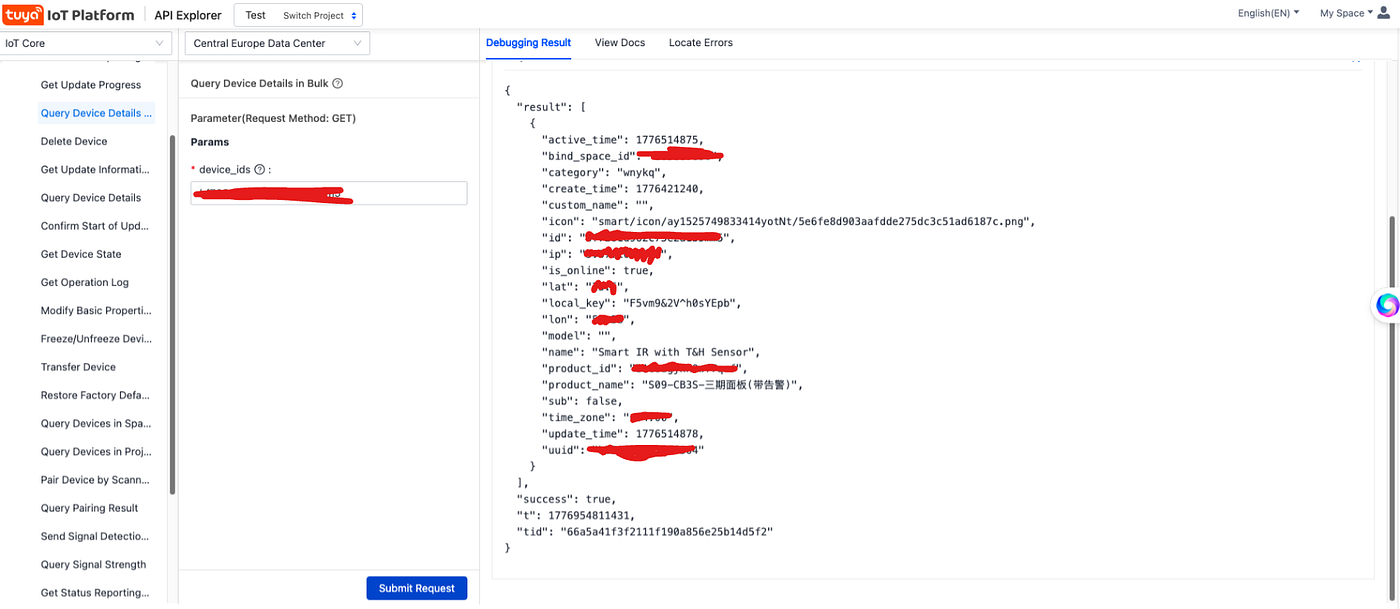Select Get Device State API
Screen dimensions: 1400x609
pyautogui.click(x=81, y=254)
